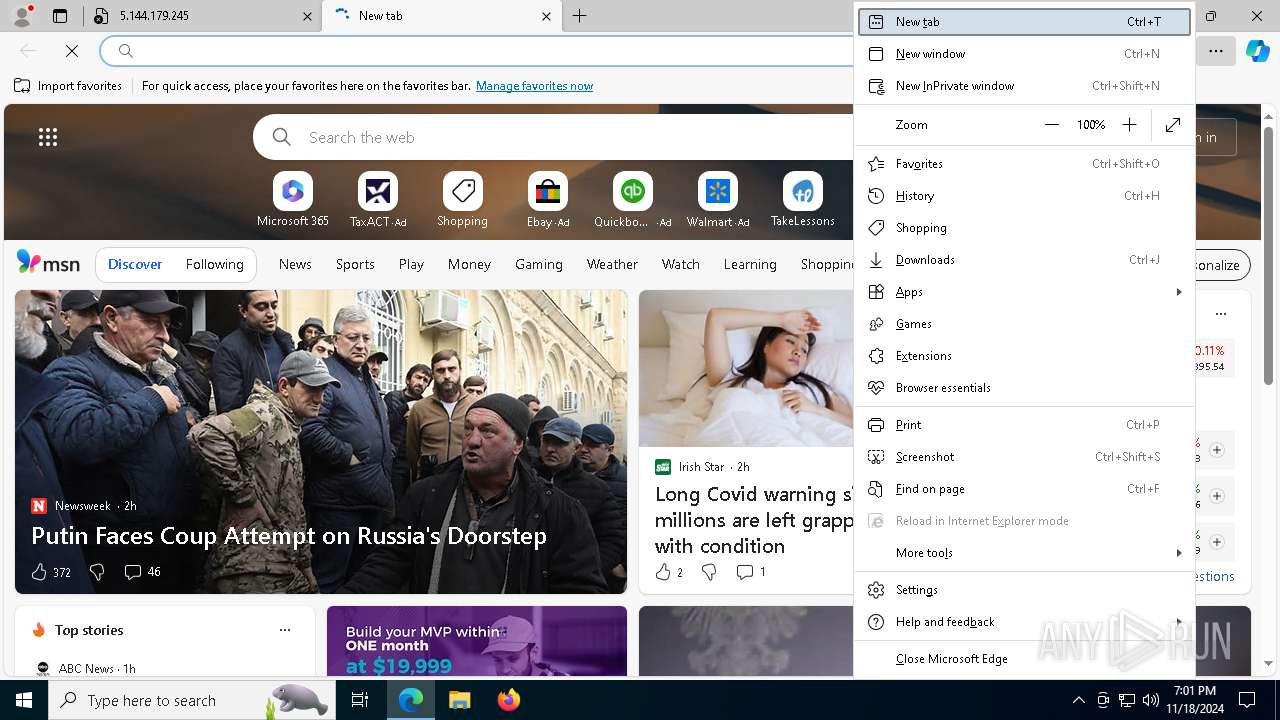Click the Windows Start button

tap(24, 700)
